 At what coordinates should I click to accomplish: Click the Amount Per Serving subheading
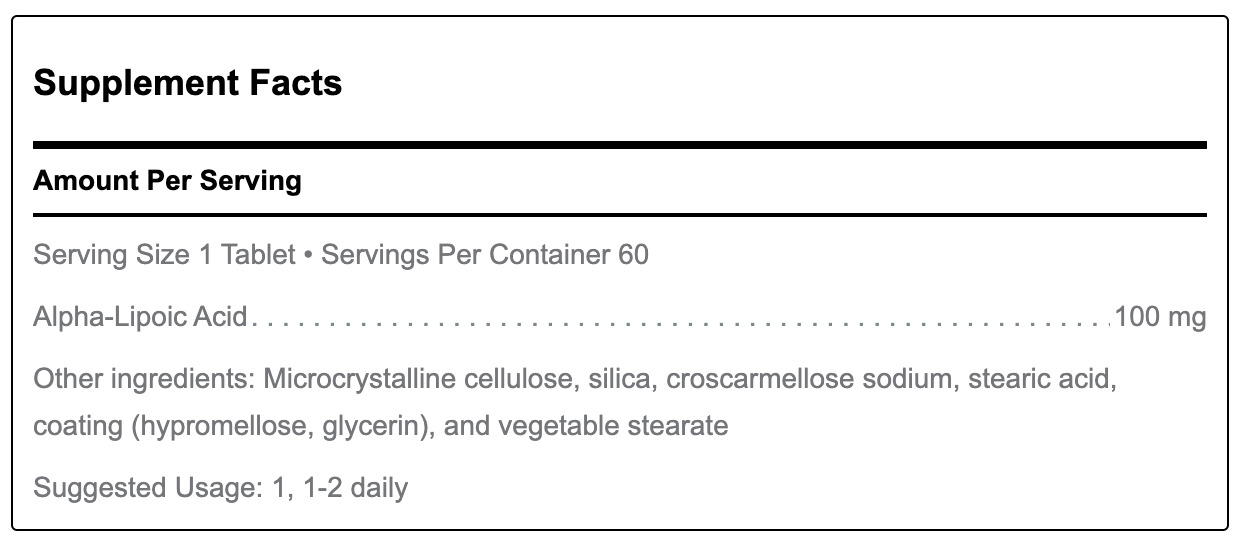tap(167, 181)
